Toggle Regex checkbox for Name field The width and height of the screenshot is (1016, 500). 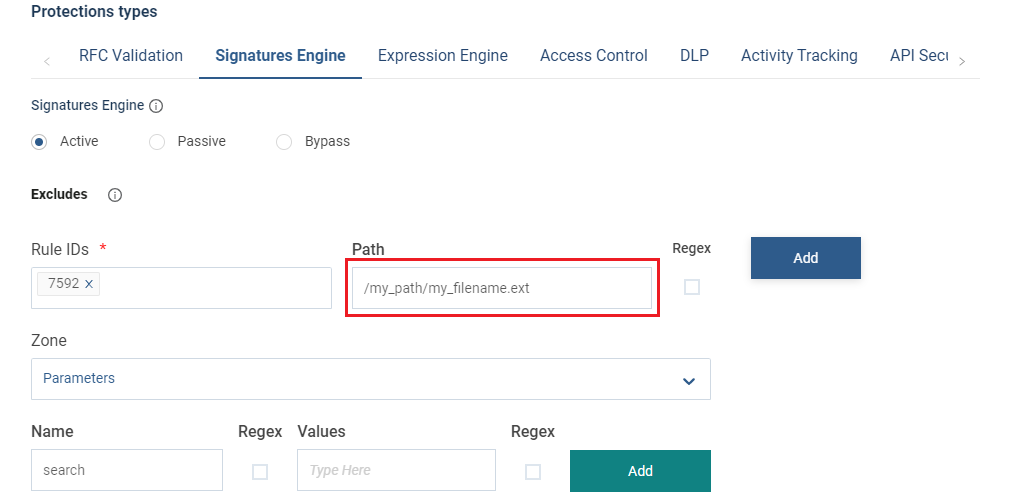[x=260, y=471]
